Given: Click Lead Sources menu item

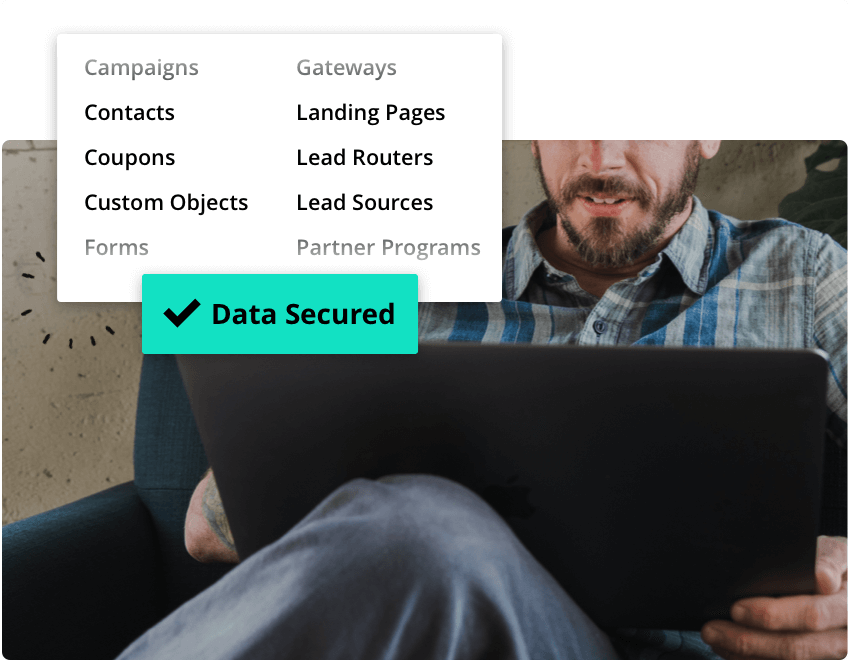Looking at the screenshot, I should [x=365, y=203].
